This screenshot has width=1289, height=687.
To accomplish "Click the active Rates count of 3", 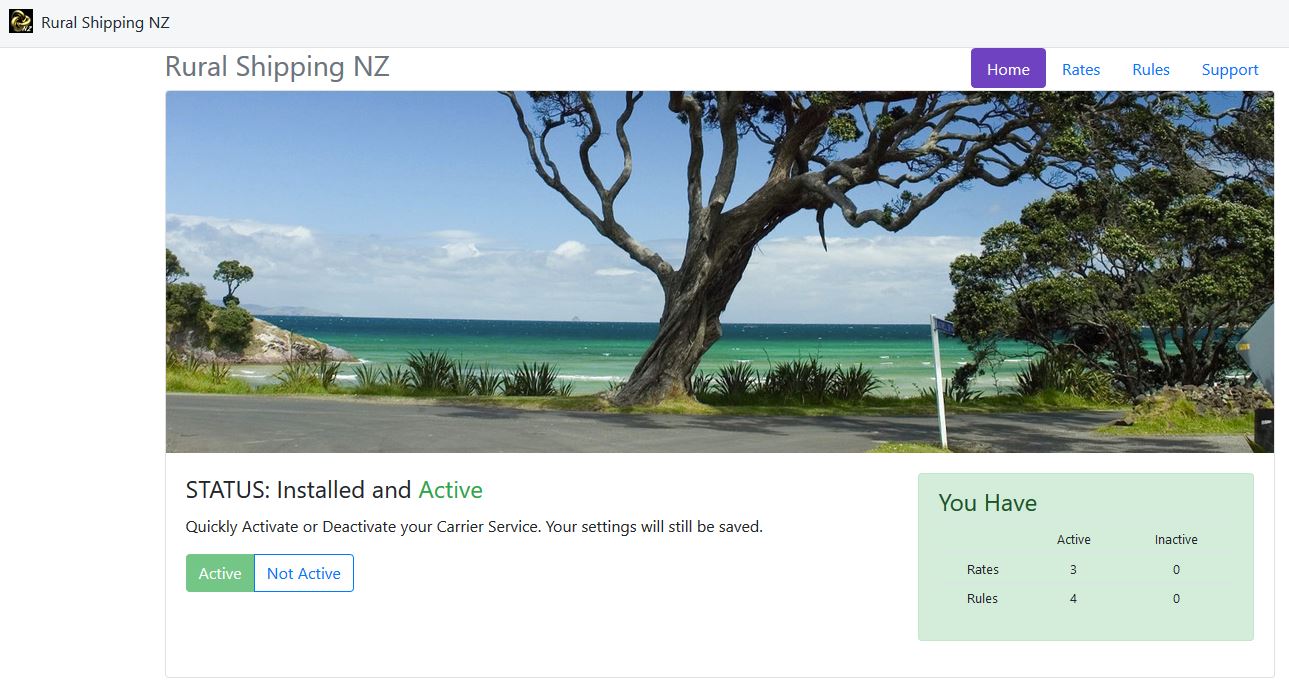I will tap(1073, 570).
